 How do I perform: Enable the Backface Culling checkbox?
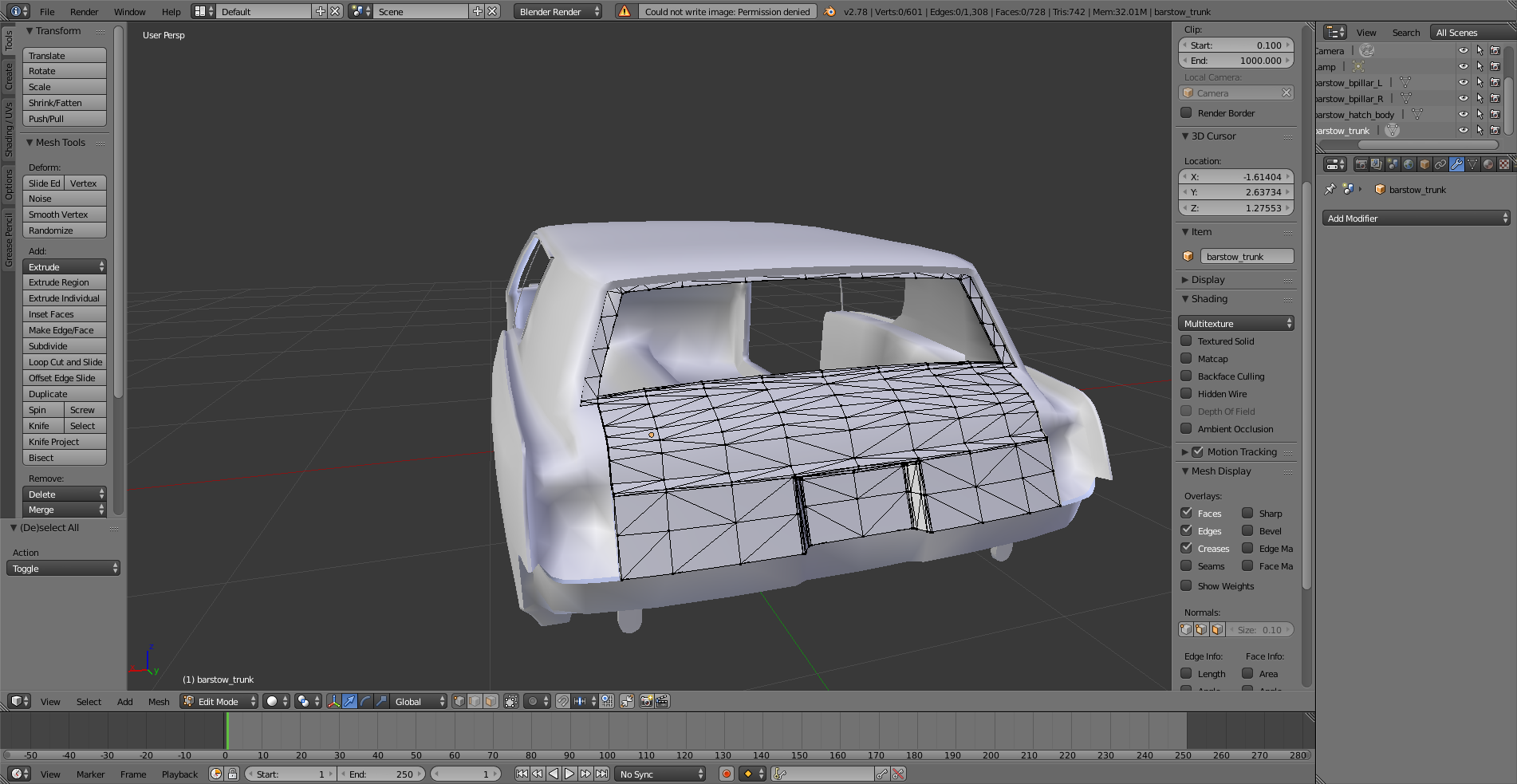coord(1186,376)
